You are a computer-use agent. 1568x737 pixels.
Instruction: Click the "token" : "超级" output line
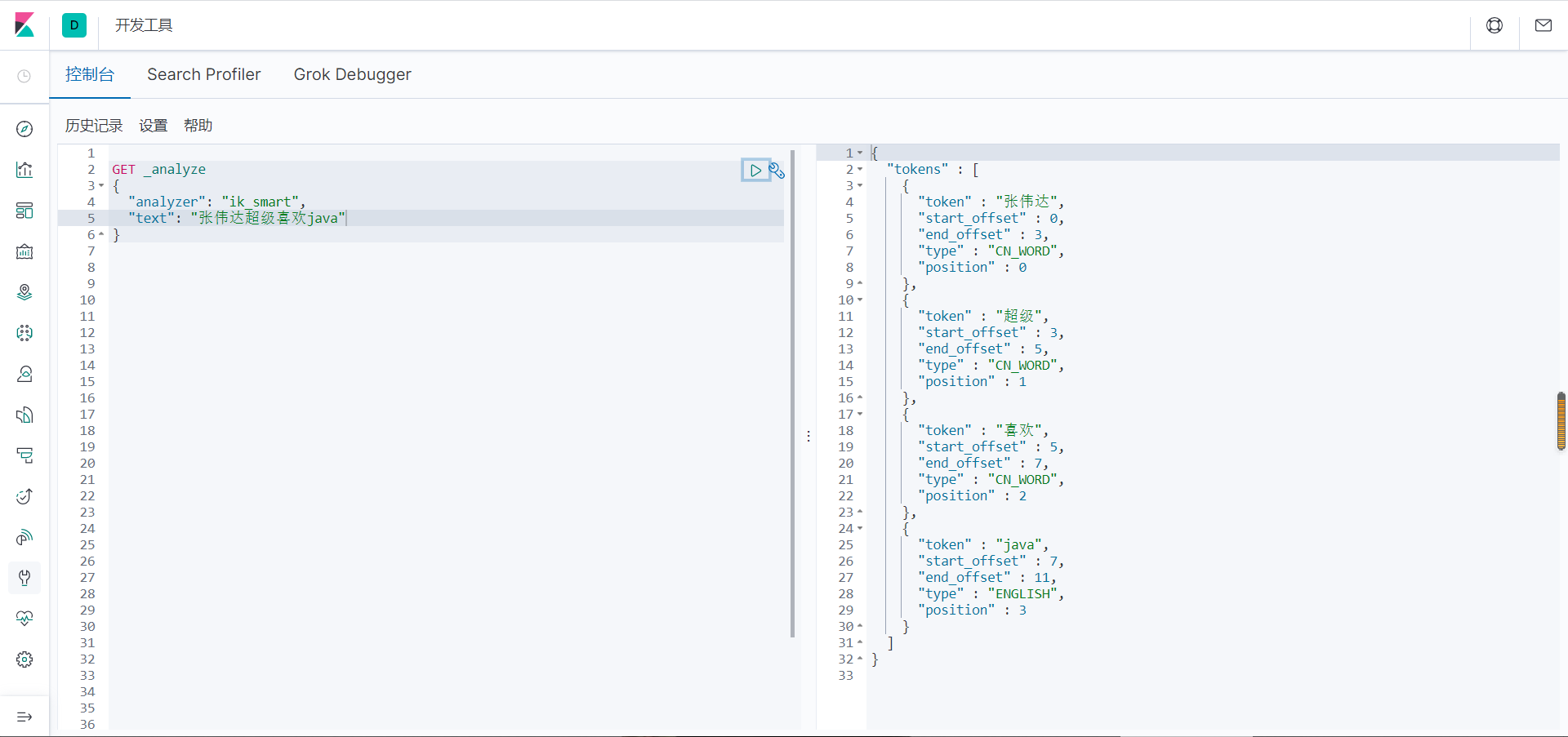[982, 317]
